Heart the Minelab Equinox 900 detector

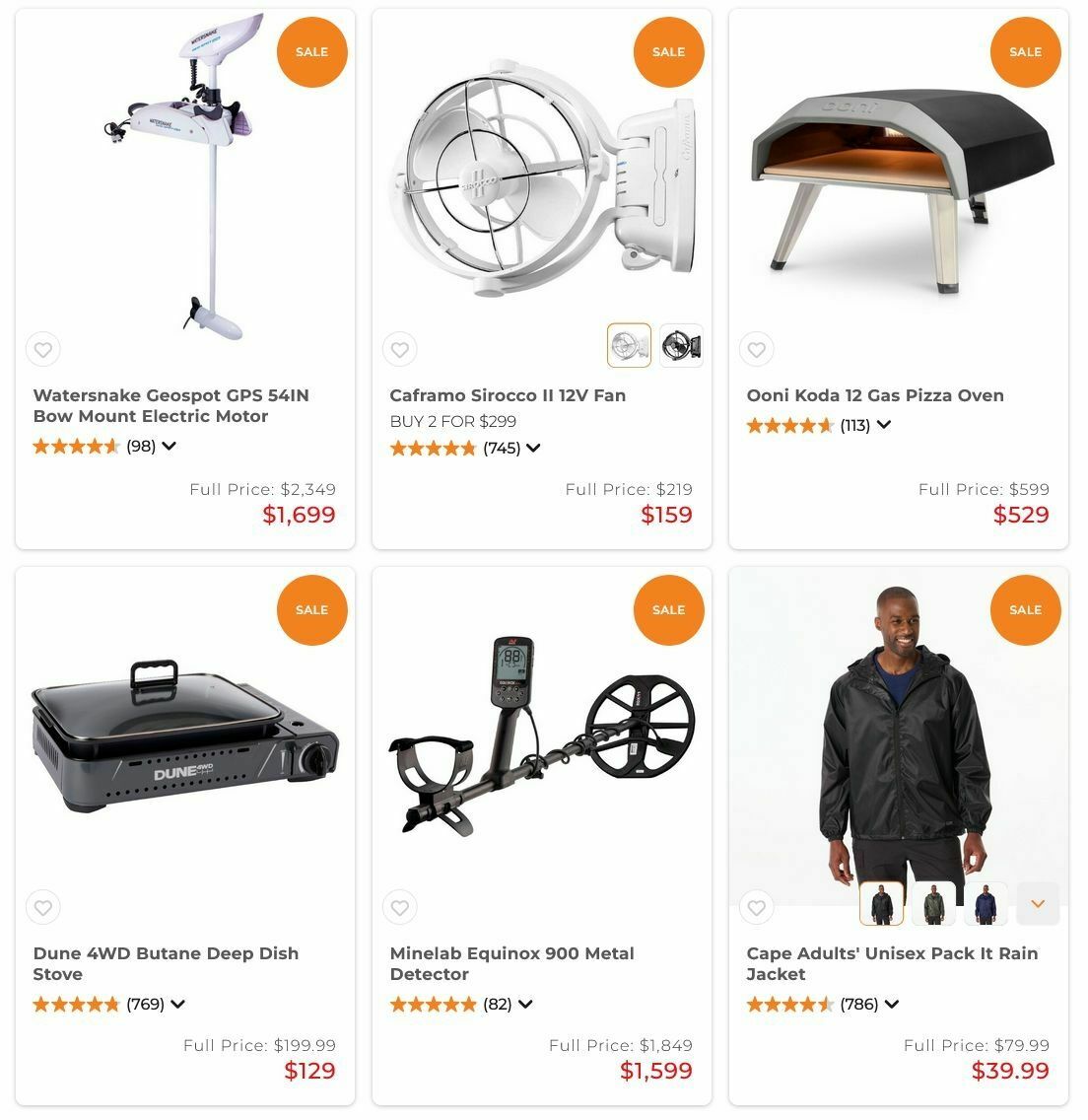(x=400, y=908)
